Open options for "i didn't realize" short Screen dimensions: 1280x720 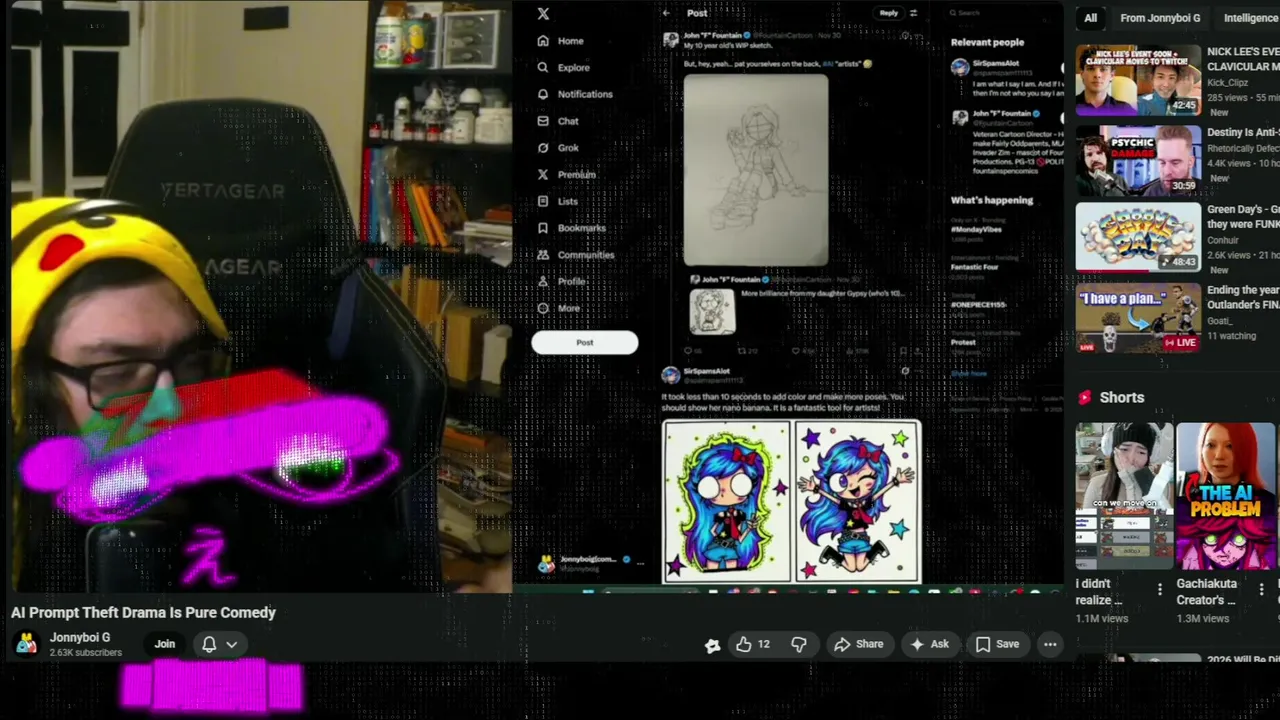click(x=1160, y=590)
